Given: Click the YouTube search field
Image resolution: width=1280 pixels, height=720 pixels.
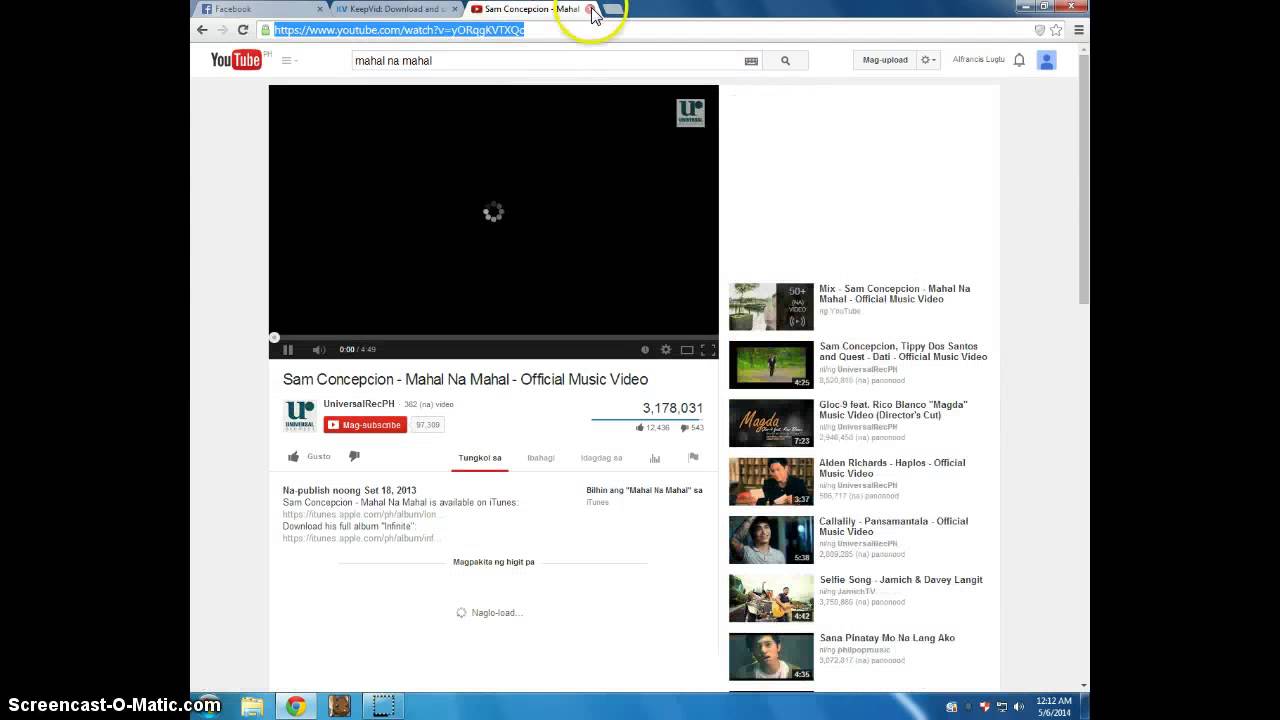Looking at the screenshot, I should tap(546, 60).
